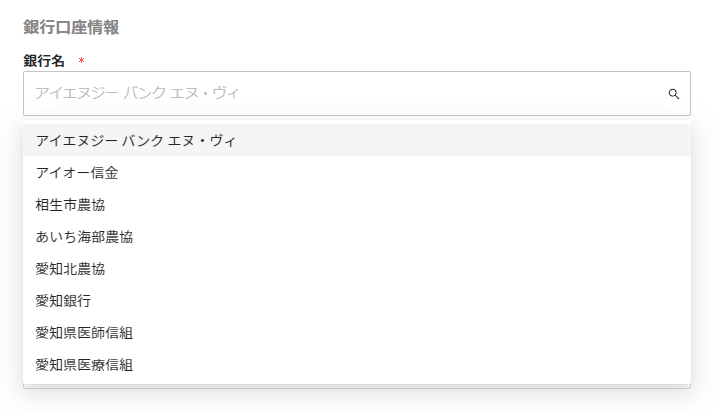Select the あいち海部農協 entry
The height and width of the screenshot is (410, 719).
84,237
